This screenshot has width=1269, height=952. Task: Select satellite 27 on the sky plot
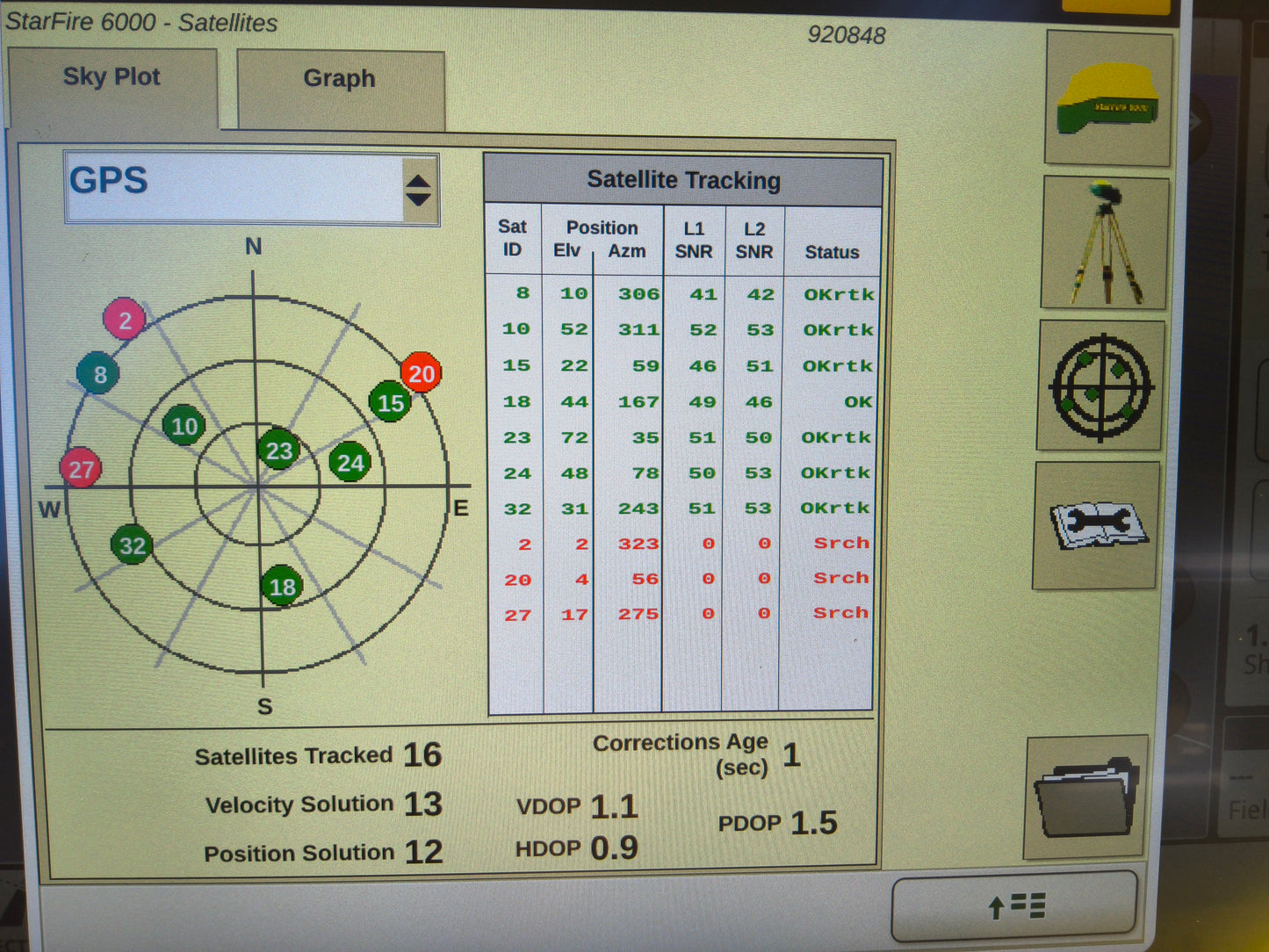pos(81,469)
